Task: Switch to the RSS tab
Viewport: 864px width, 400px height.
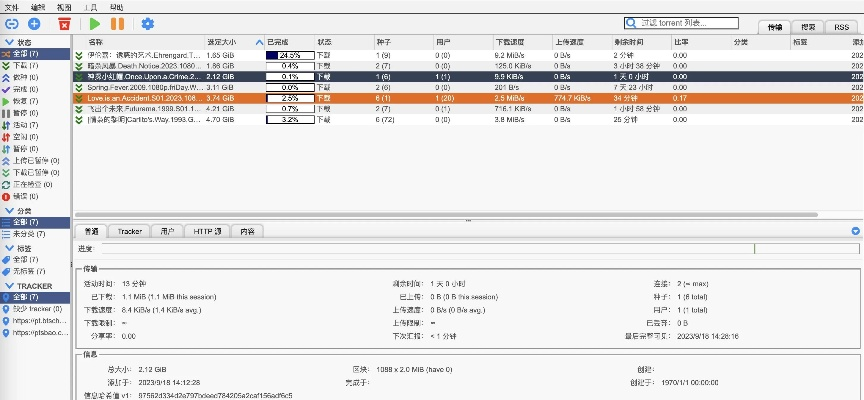Action: click(x=842, y=27)
